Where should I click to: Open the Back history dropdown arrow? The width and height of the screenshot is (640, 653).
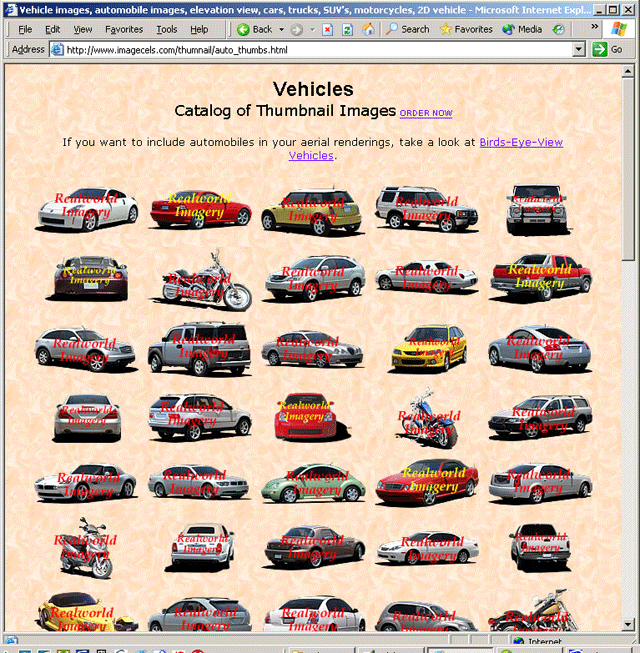pos(281,30)
